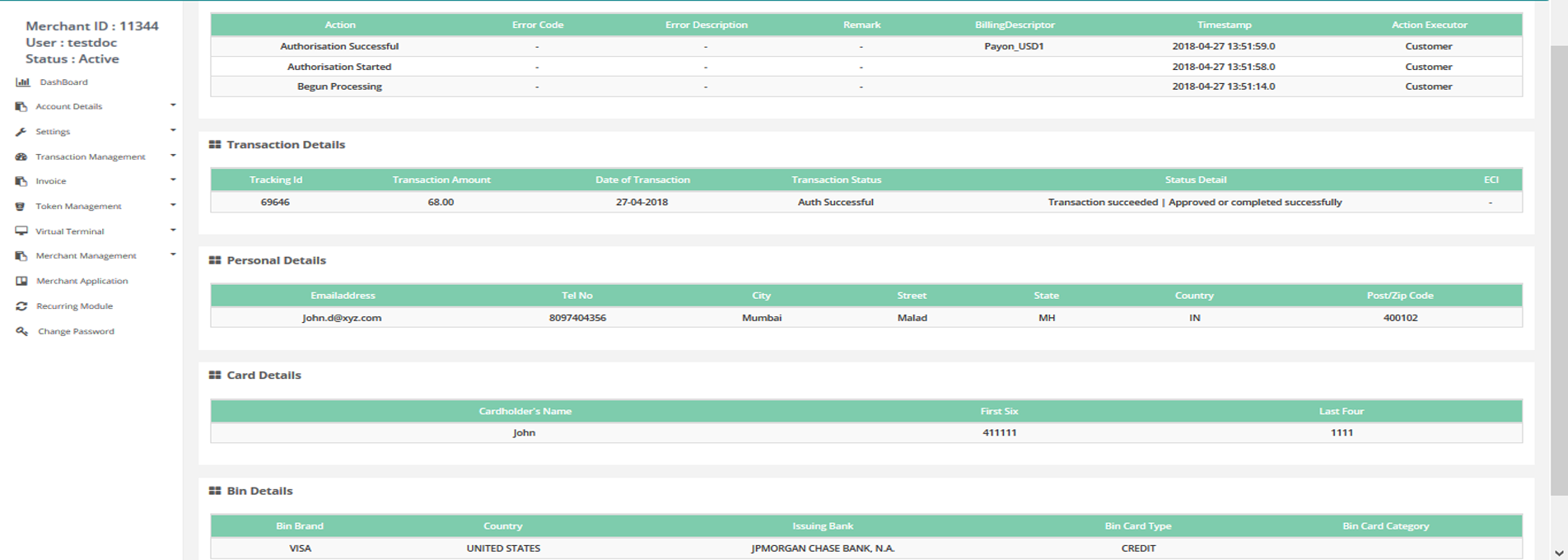
Task: Open the DashBoard menu item
Action: click(x=63, y=82)
